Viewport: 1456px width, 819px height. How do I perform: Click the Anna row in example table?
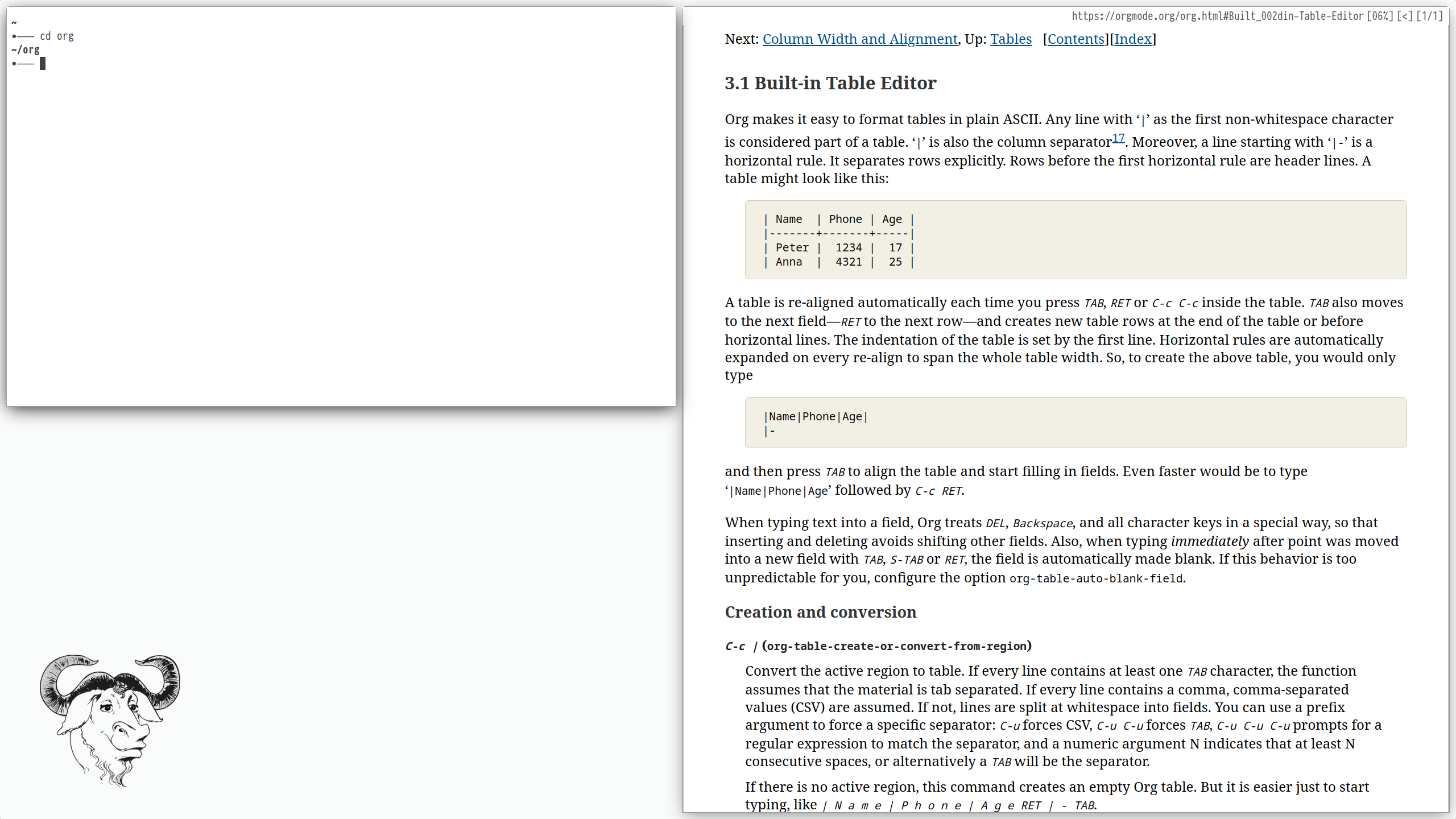pos(839,262)
